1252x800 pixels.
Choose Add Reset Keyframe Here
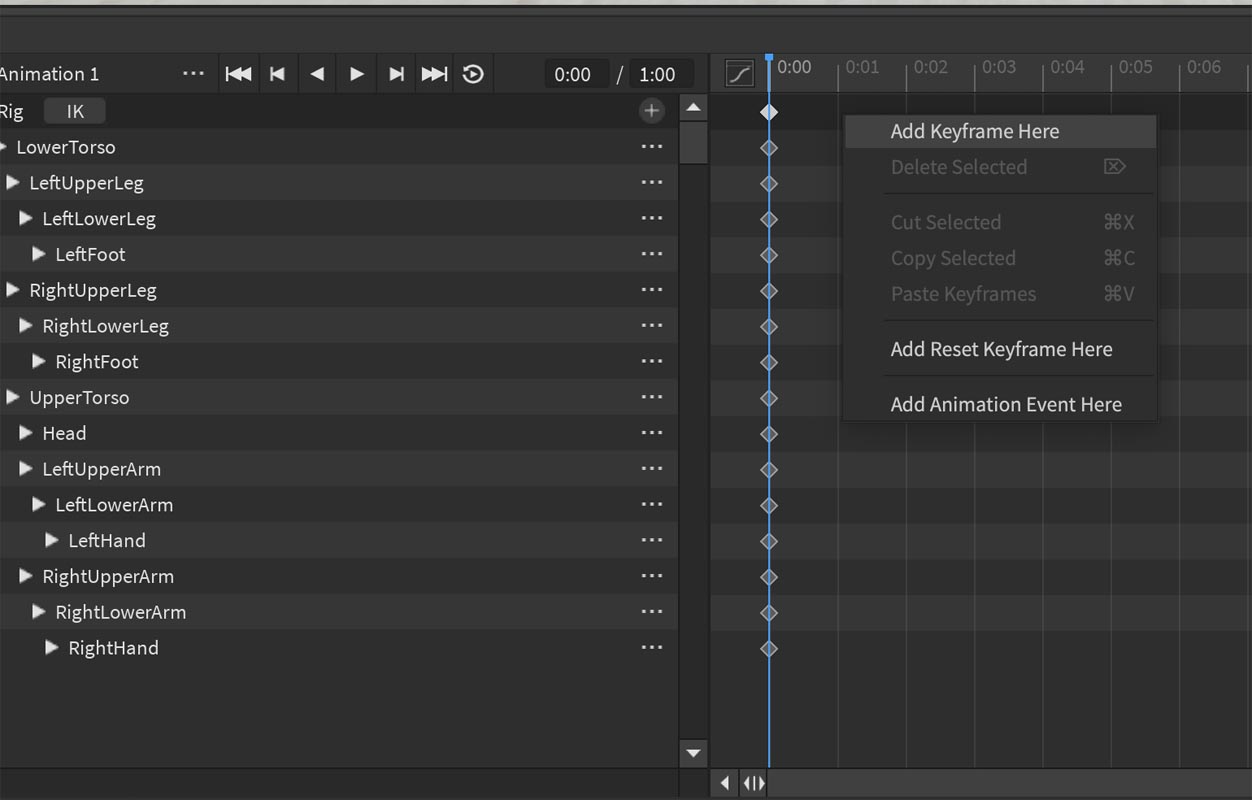tap(1000, 349)
